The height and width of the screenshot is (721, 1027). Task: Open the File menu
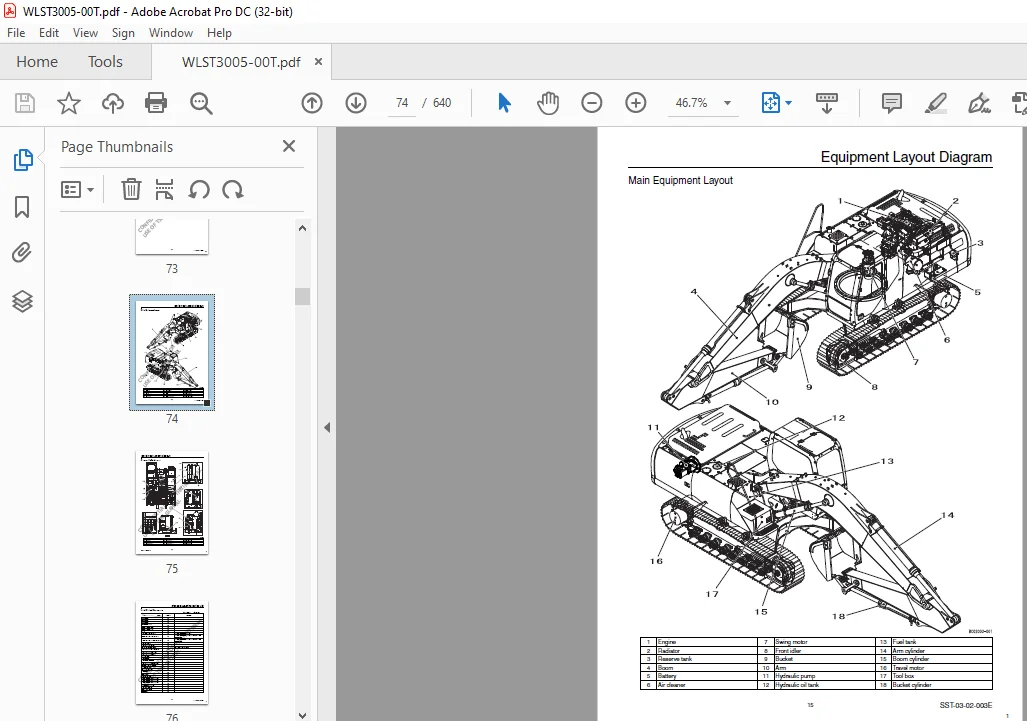[x=16, y=33]
